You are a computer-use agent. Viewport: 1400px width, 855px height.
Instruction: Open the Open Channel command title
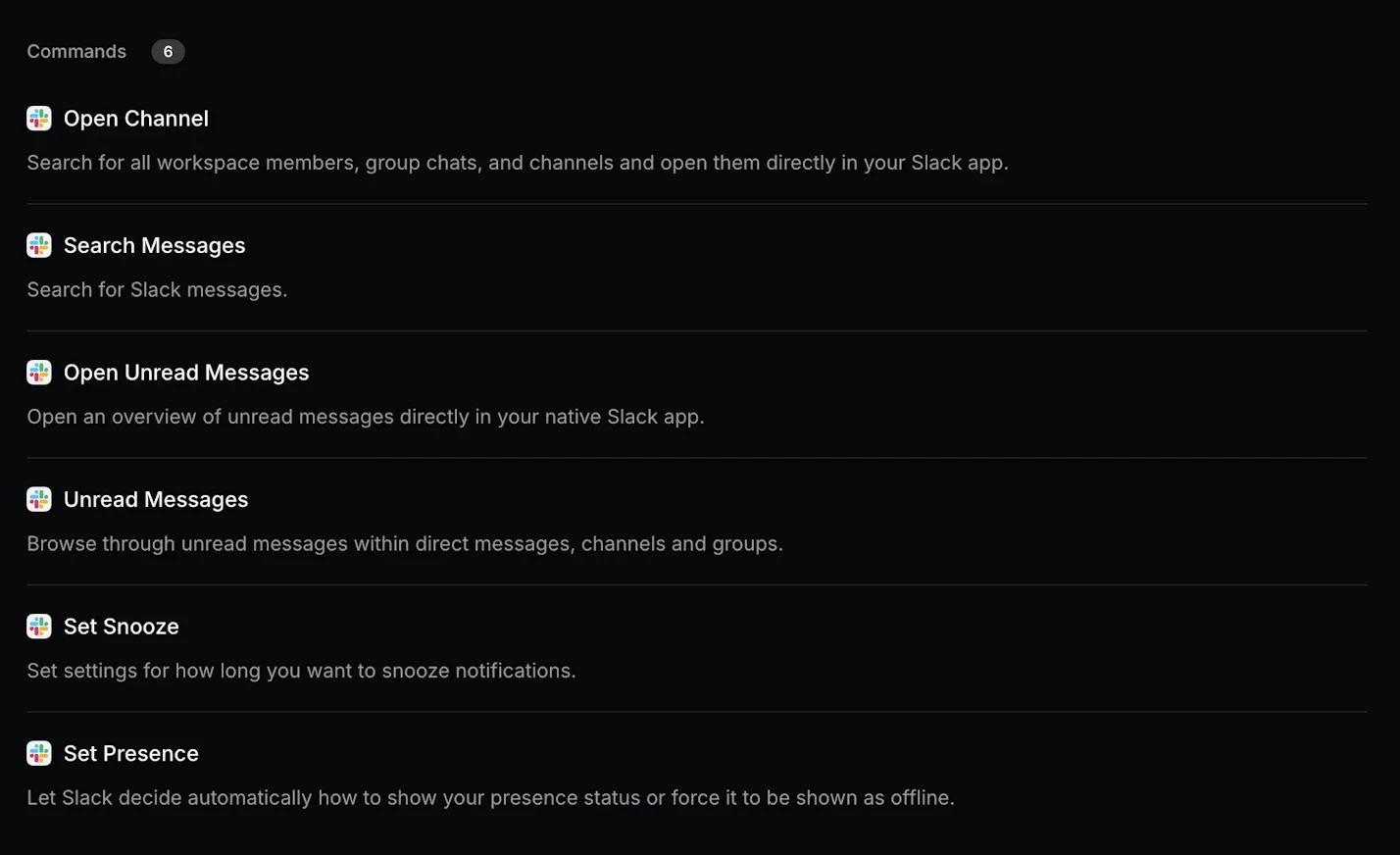[x=135, y=119]
